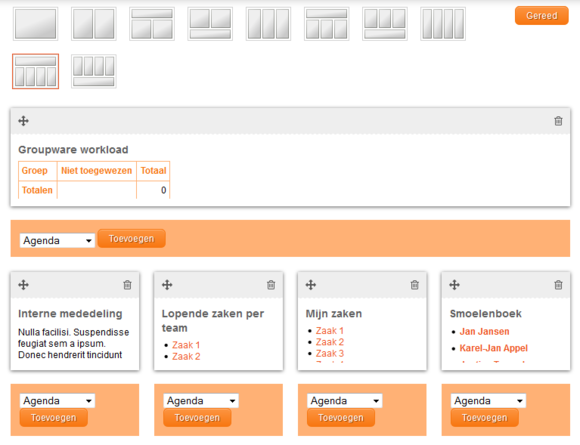This screenshot has width=580, height=445.
Task: Open Zaak 2 link under Mijn zaken
Action: click(330, 342)
